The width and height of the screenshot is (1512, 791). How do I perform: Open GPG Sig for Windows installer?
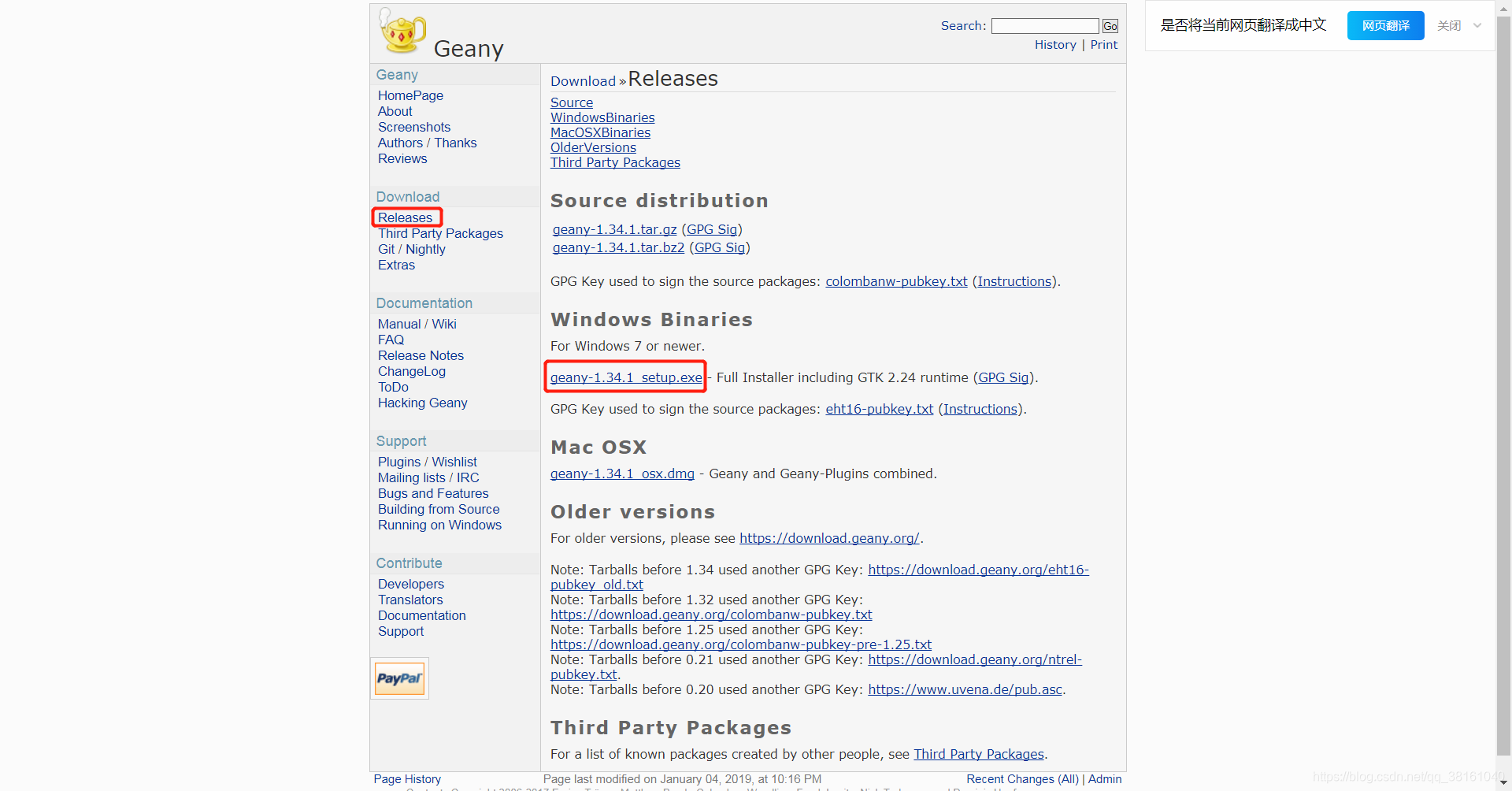coord(1003,377)
